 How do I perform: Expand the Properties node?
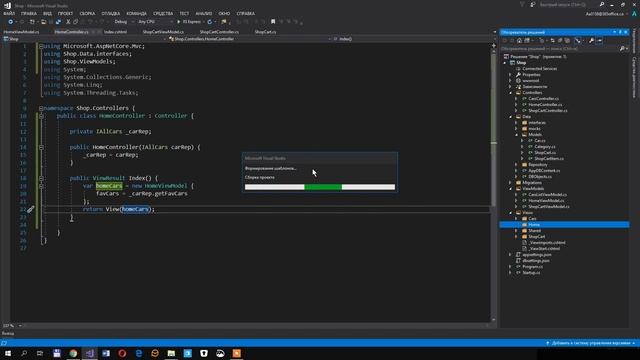click(x=510, y=75)
